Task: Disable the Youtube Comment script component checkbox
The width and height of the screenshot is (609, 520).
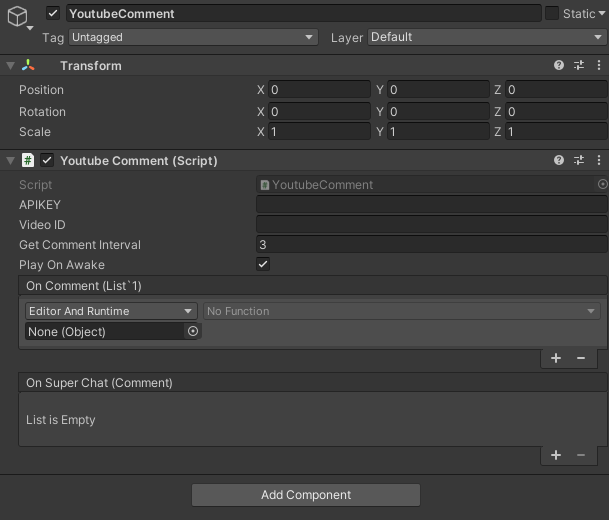Action: pyautogui.click(x=47, y=160)
